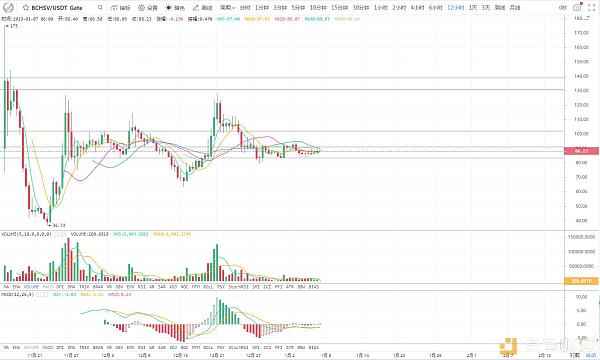Select StochRSI in the row under the volume chart
The height and width of the screenshot is (360, 600).
(x=238, y=287)
